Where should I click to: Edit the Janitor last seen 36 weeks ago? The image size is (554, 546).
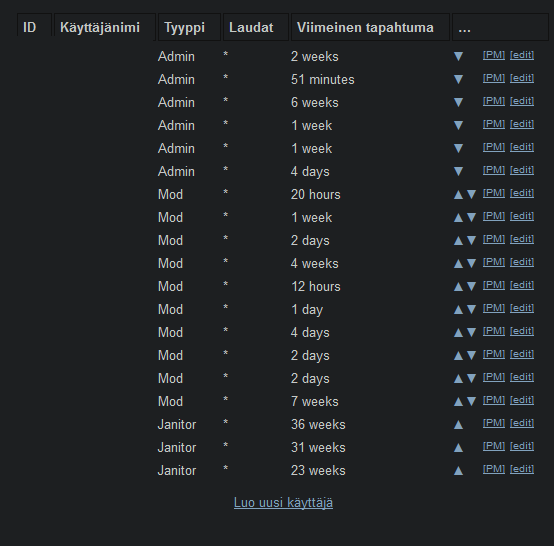tap(522, 423)
